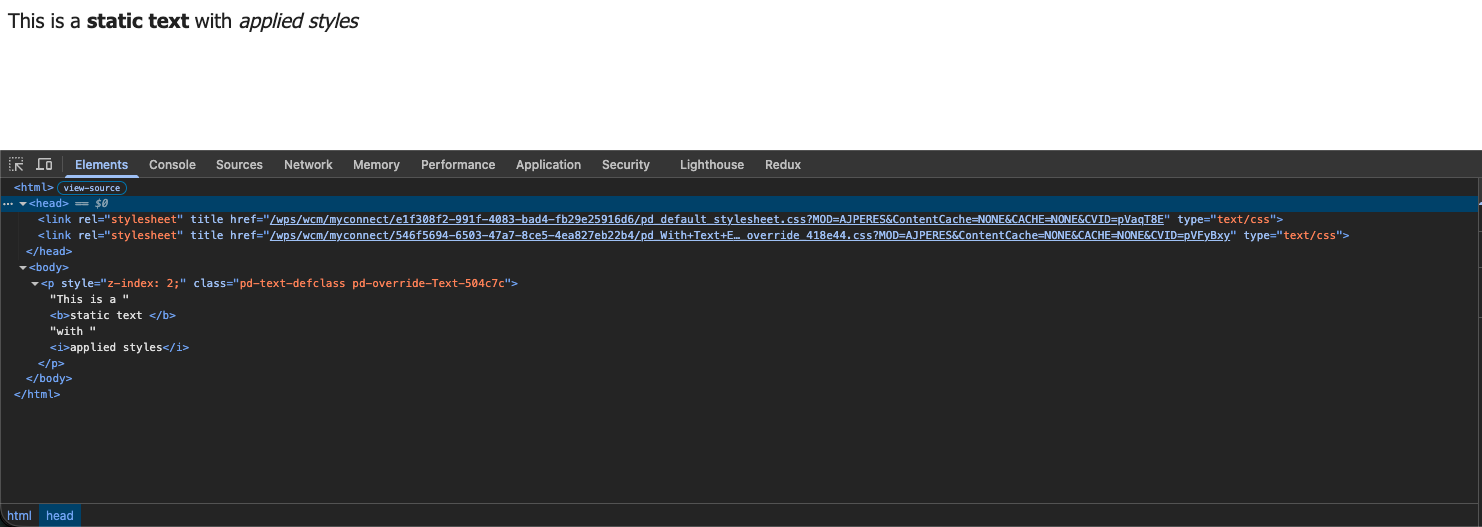The image size is (1482, 527).
Task: Open the Application tab
Action: click(x=548, y=164)
